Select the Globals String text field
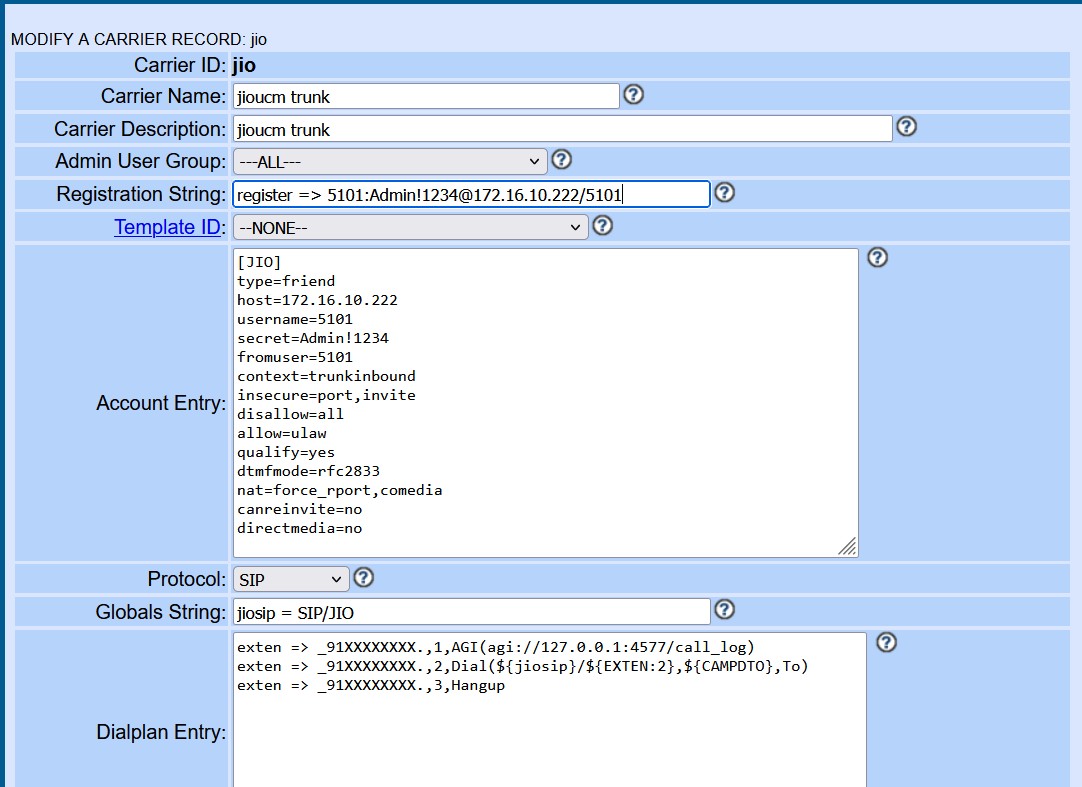The height and width of the screenshot is (787, 1082). [470, 611]
